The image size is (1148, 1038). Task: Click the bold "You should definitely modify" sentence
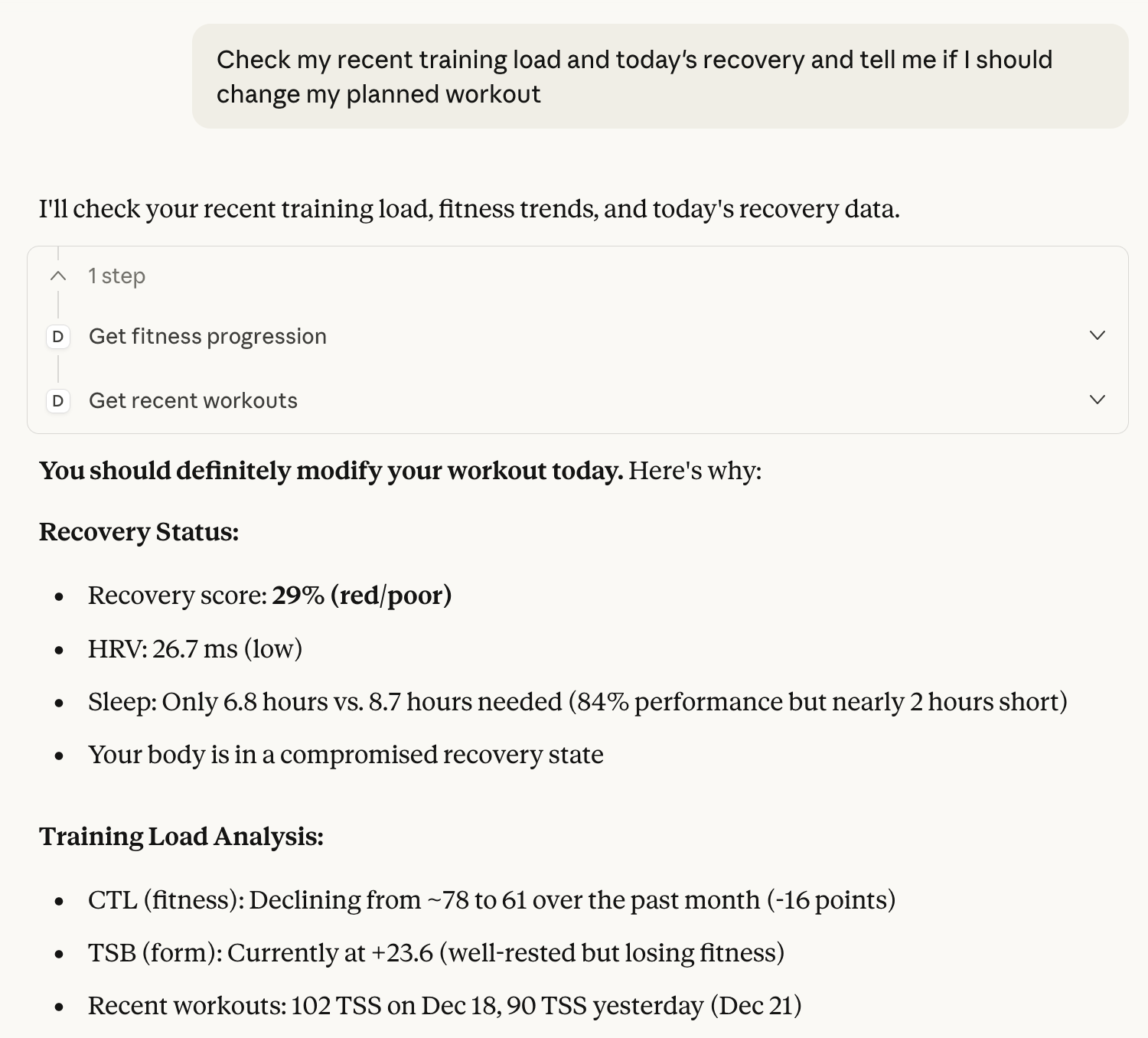[331, 471]
